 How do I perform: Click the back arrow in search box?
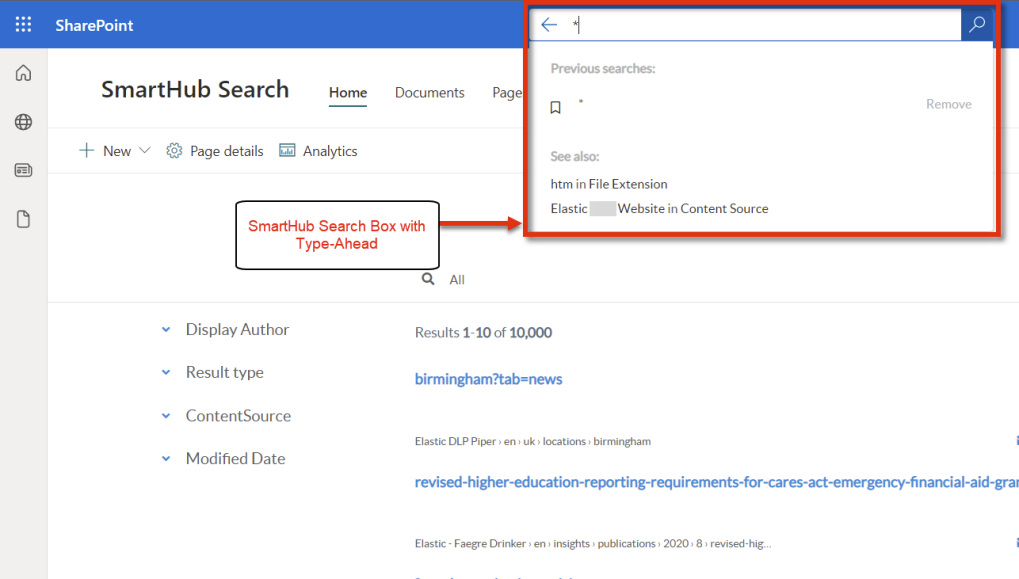pyautogui.click(x=549, y=25)
